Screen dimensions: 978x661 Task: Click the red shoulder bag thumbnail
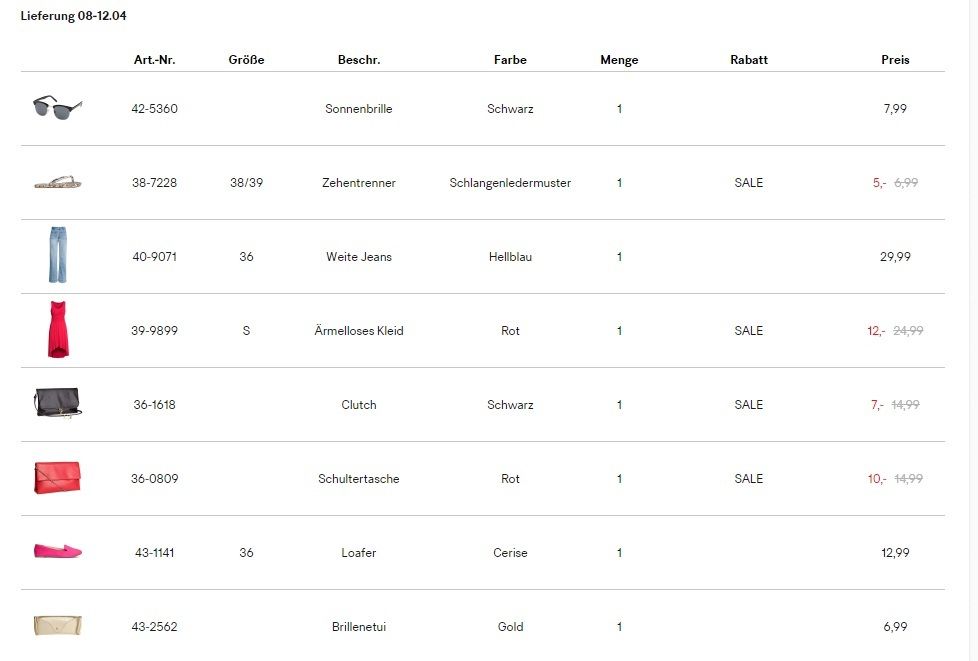coord(57,478)
